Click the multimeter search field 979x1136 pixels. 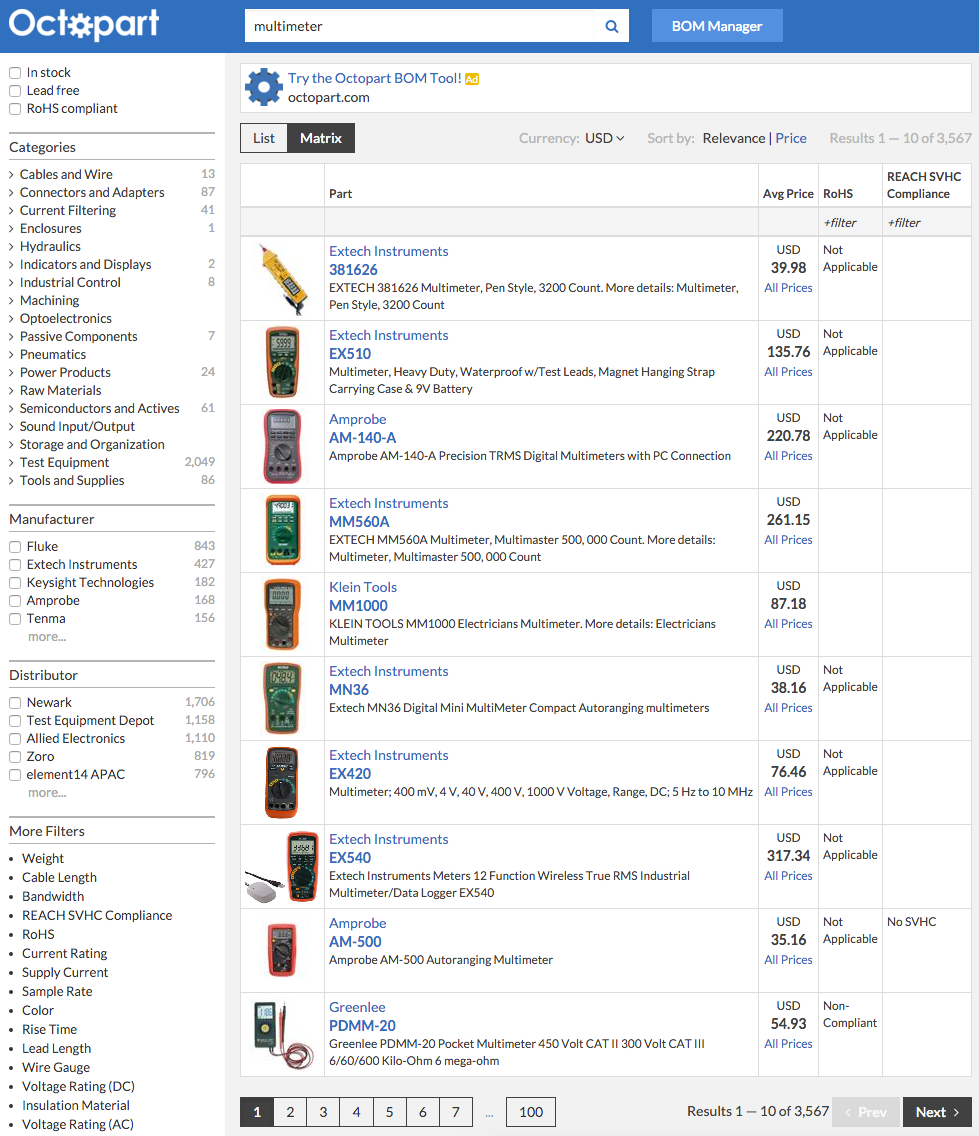click(x=420, y=26)
